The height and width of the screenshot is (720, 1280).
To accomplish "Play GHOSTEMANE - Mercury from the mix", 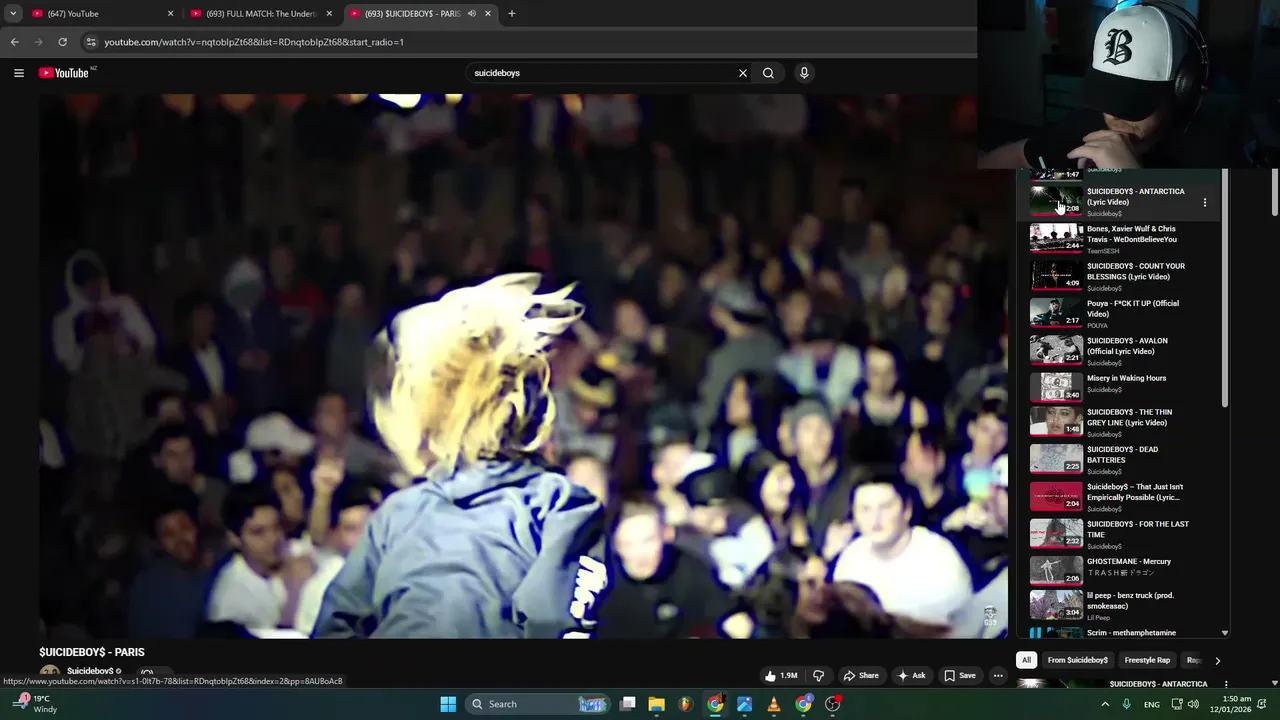I will [x=1117, y=569].
